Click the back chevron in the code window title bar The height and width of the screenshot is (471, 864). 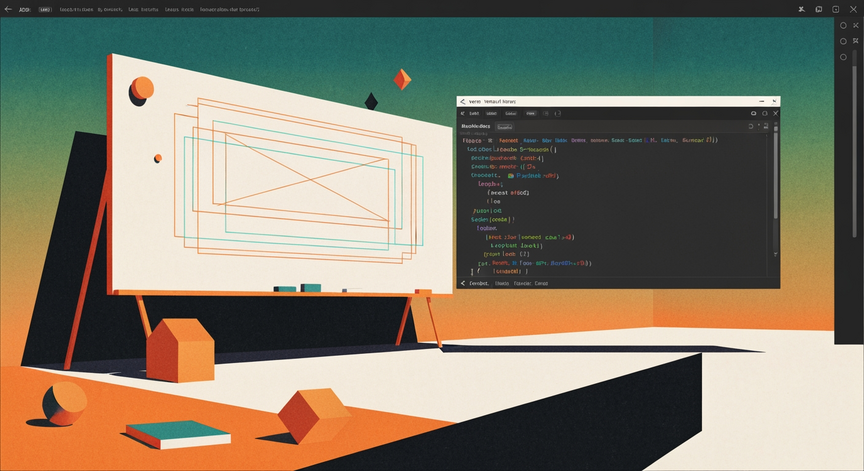(462, 102)
